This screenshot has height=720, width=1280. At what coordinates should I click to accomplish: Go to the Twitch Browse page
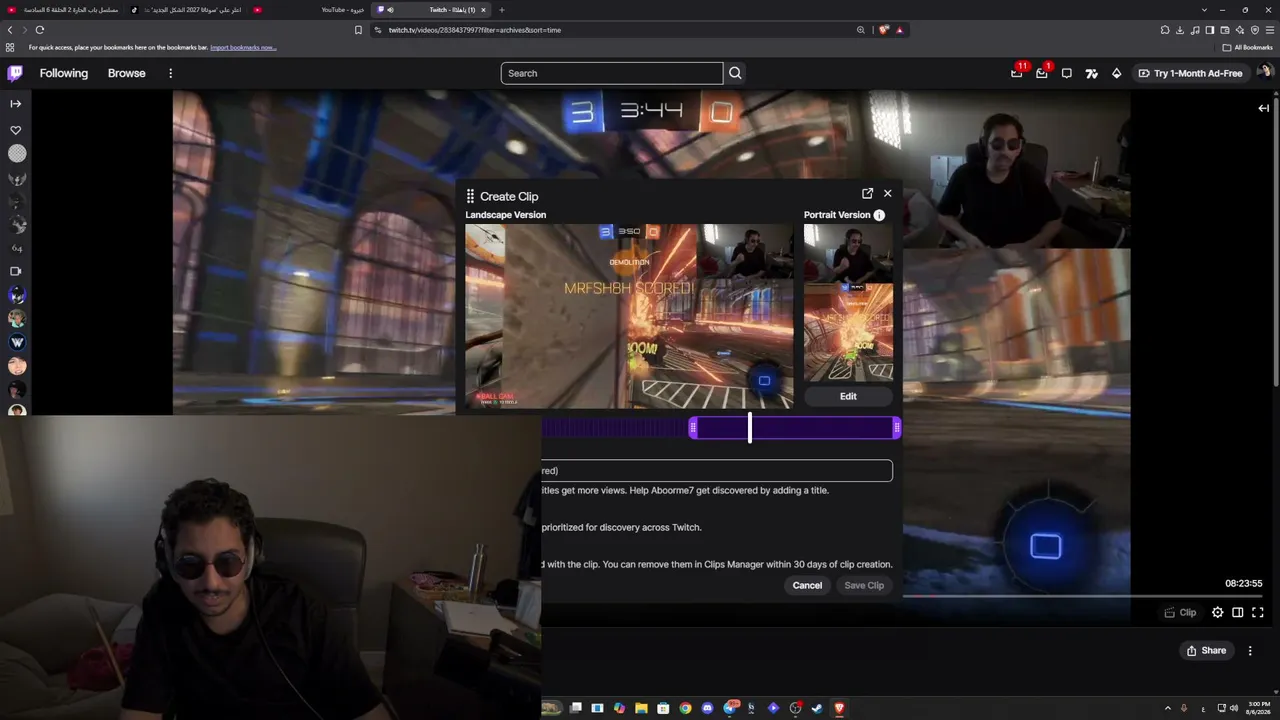tap(127, 73)
